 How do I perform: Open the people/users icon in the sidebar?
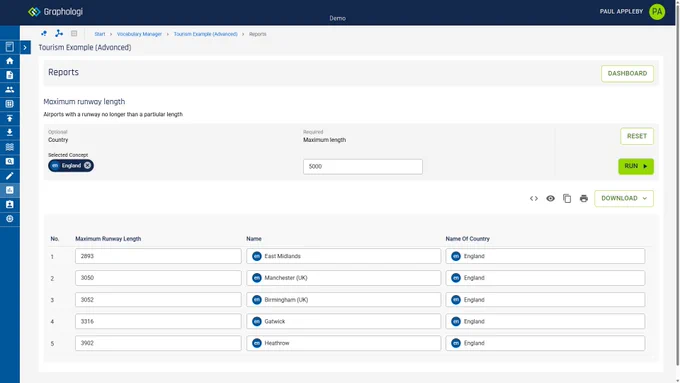10,90
